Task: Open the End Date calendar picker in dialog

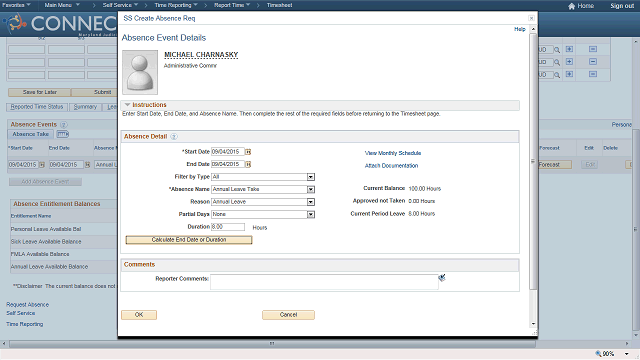Action: [x=248, y=164]
